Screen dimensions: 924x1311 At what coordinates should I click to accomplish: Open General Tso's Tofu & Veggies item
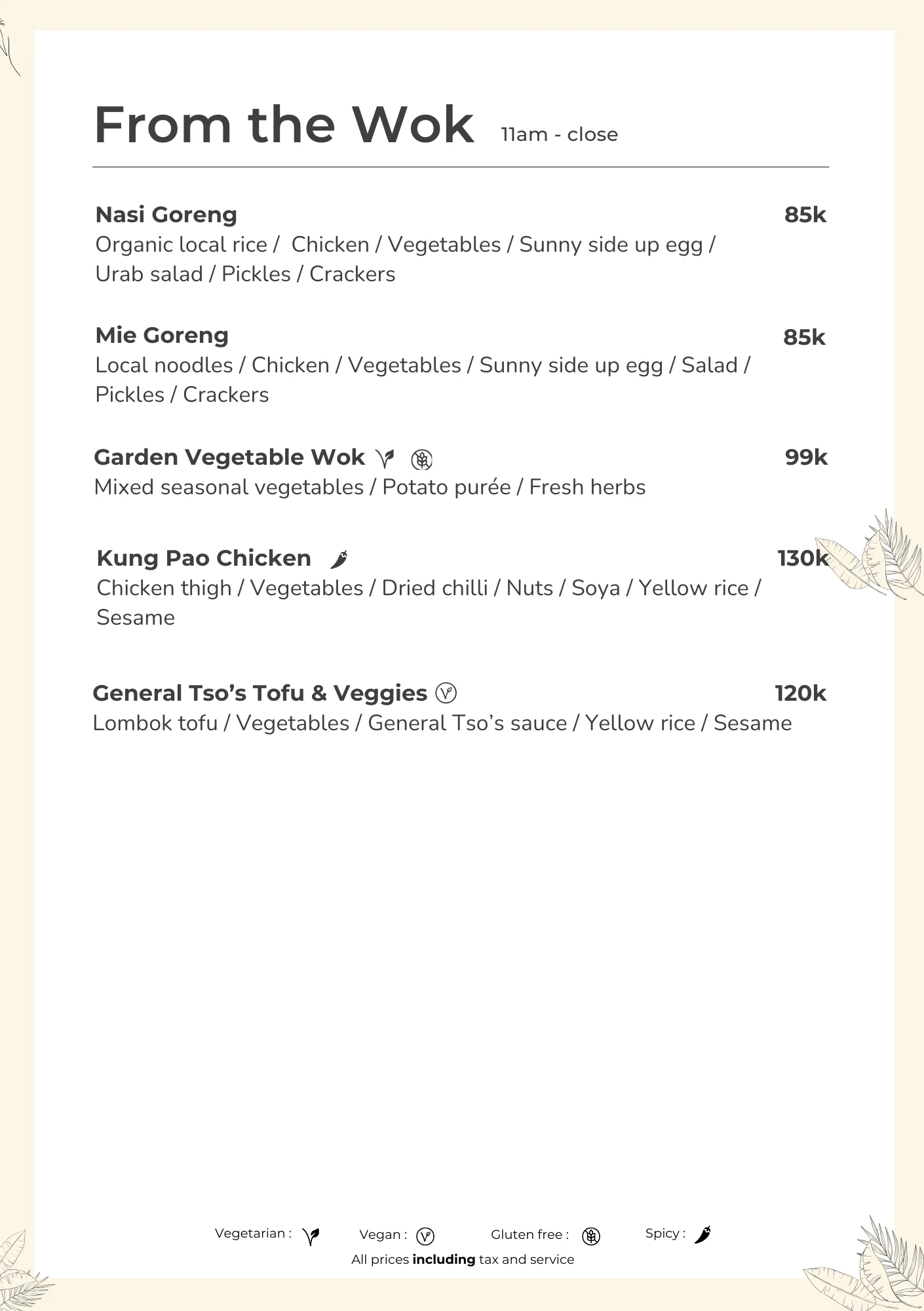point(260,693)
